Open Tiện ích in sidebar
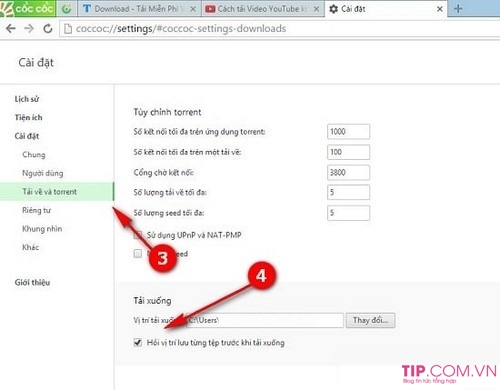This screenshot has height=390, width=500. [28, 117]
